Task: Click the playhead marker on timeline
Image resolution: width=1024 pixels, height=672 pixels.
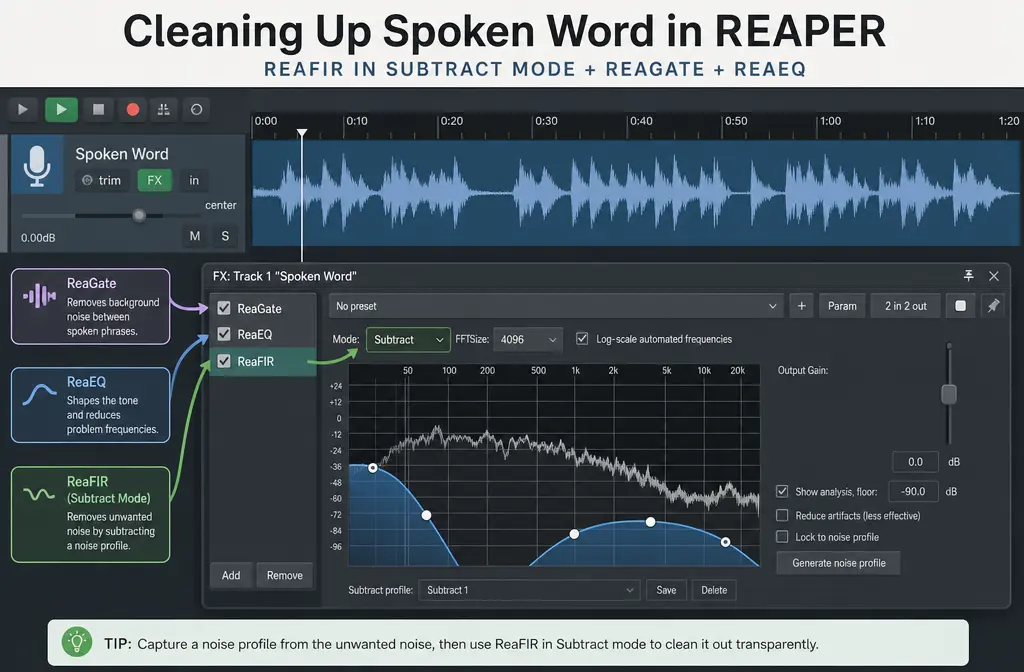Action: click(x=302, y=133)
